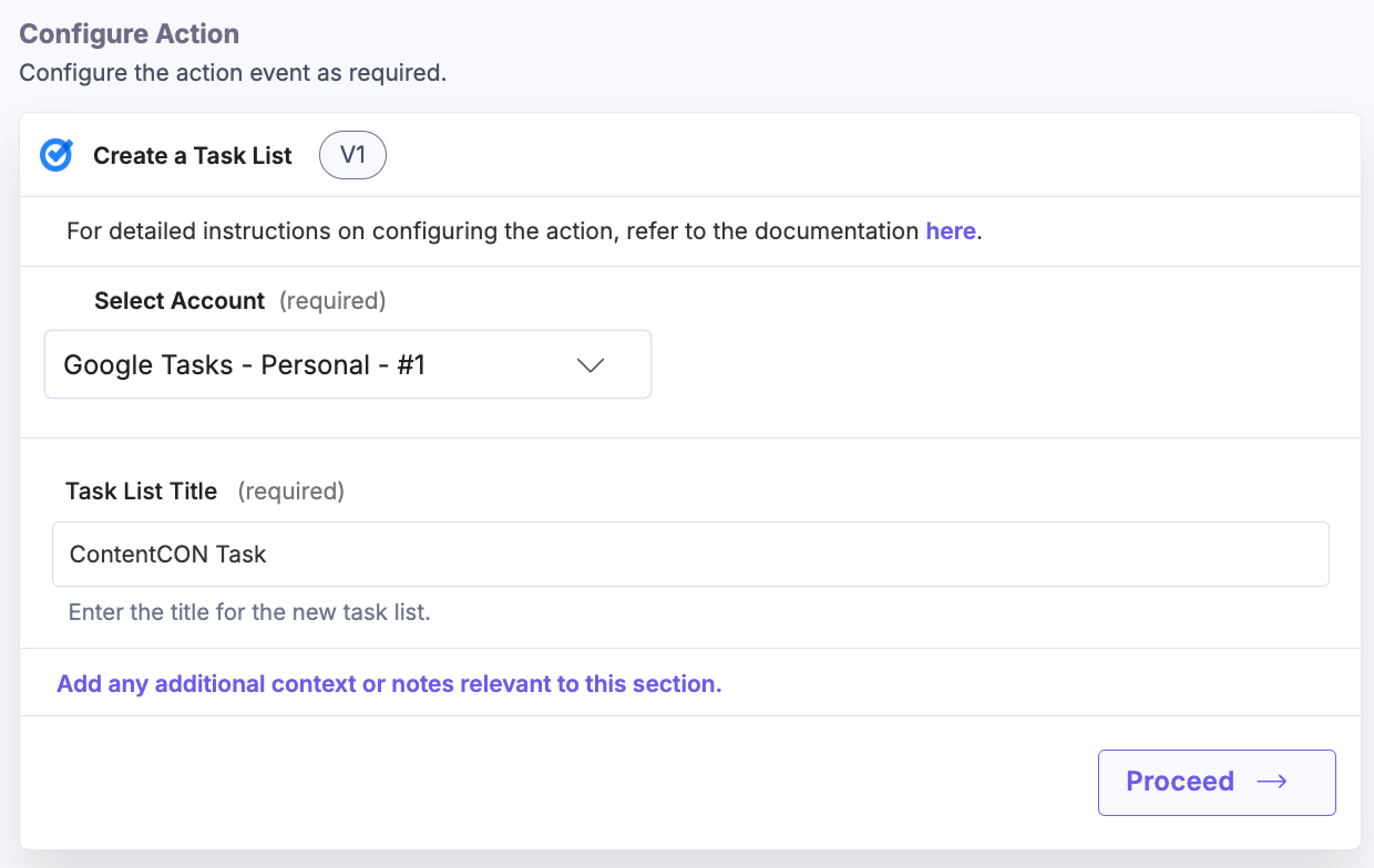Click the Proceed button
Viewport: 1374px width, 868px height.
(x=1217, y=782)
